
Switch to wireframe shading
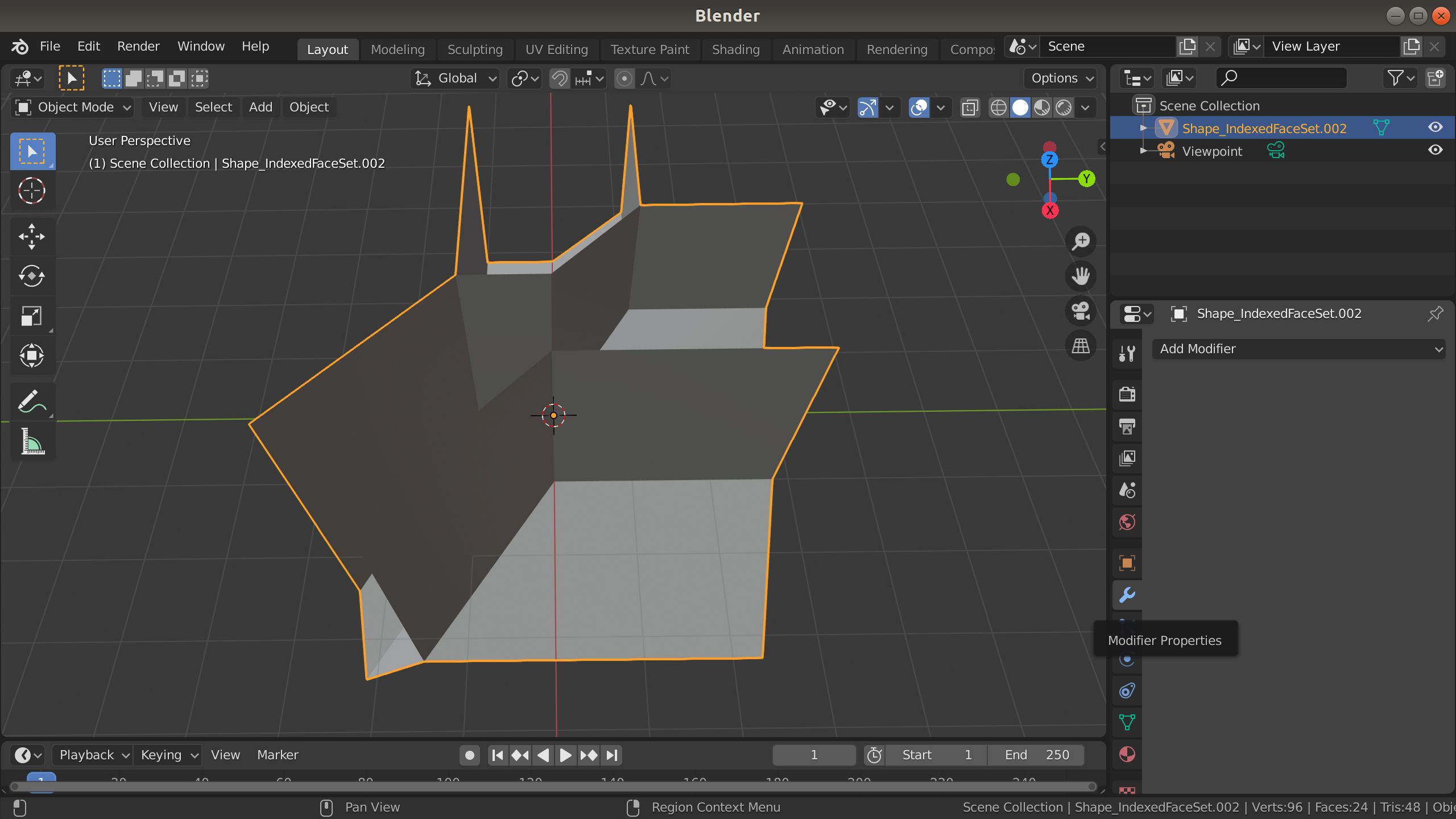998,107
